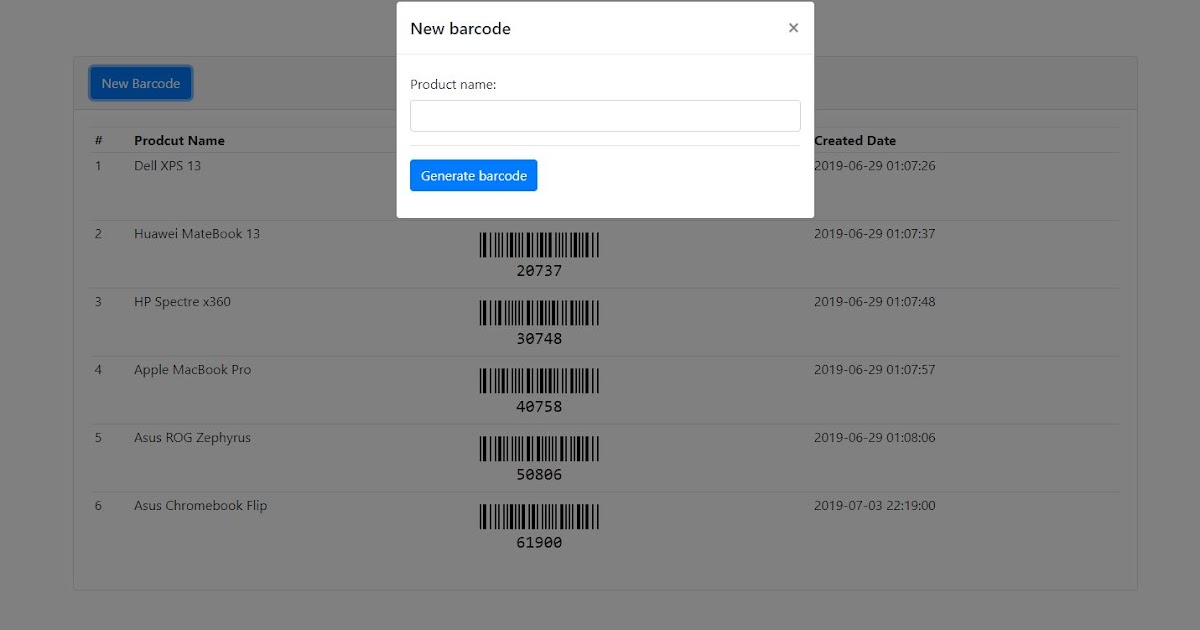This screenshot has height=630, width=1200.
Task: Focus the Product name input field
Action: click(605, 115)
